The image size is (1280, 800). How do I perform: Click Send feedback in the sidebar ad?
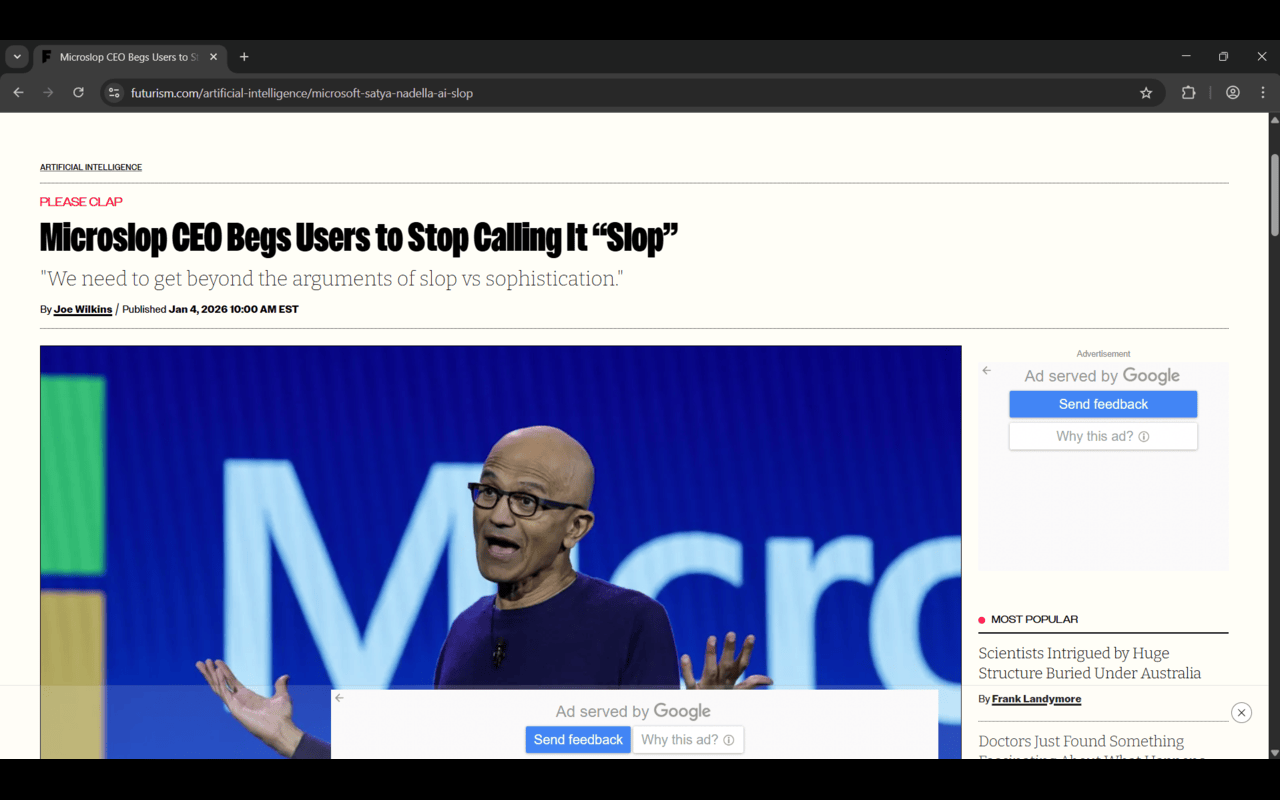point(1103,404)
